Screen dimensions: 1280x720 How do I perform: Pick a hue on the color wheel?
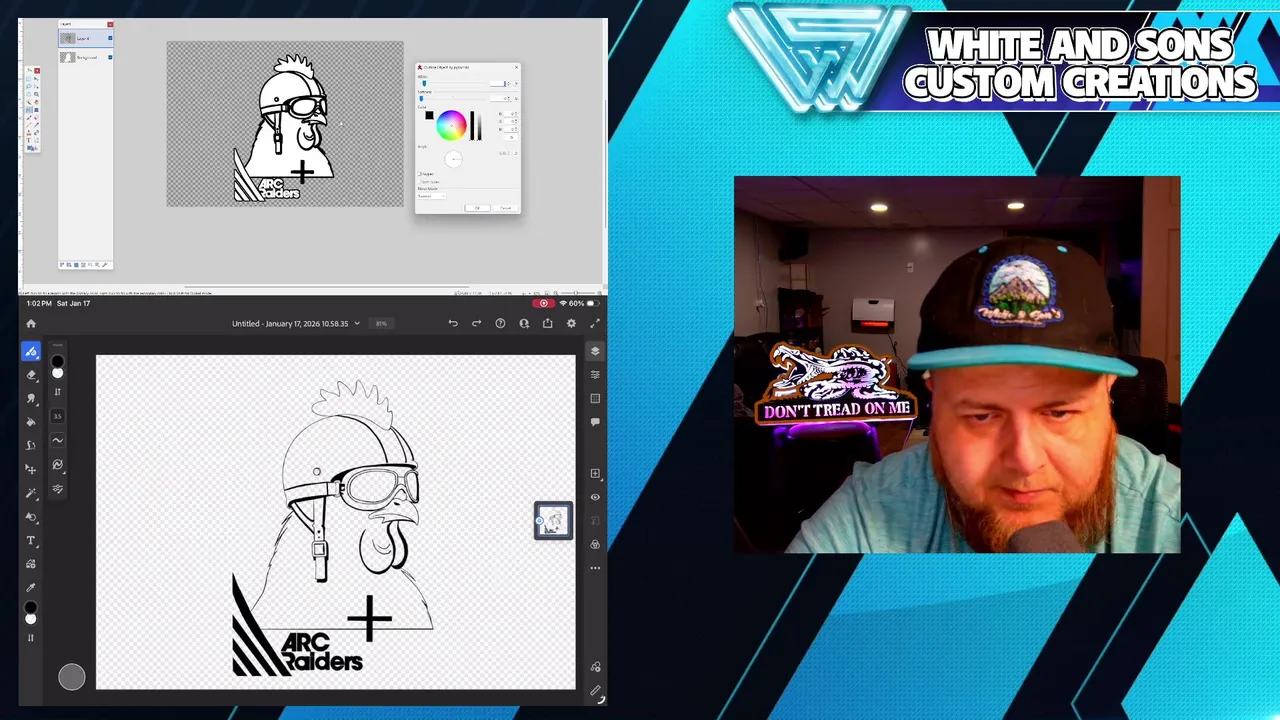point(451,125)
